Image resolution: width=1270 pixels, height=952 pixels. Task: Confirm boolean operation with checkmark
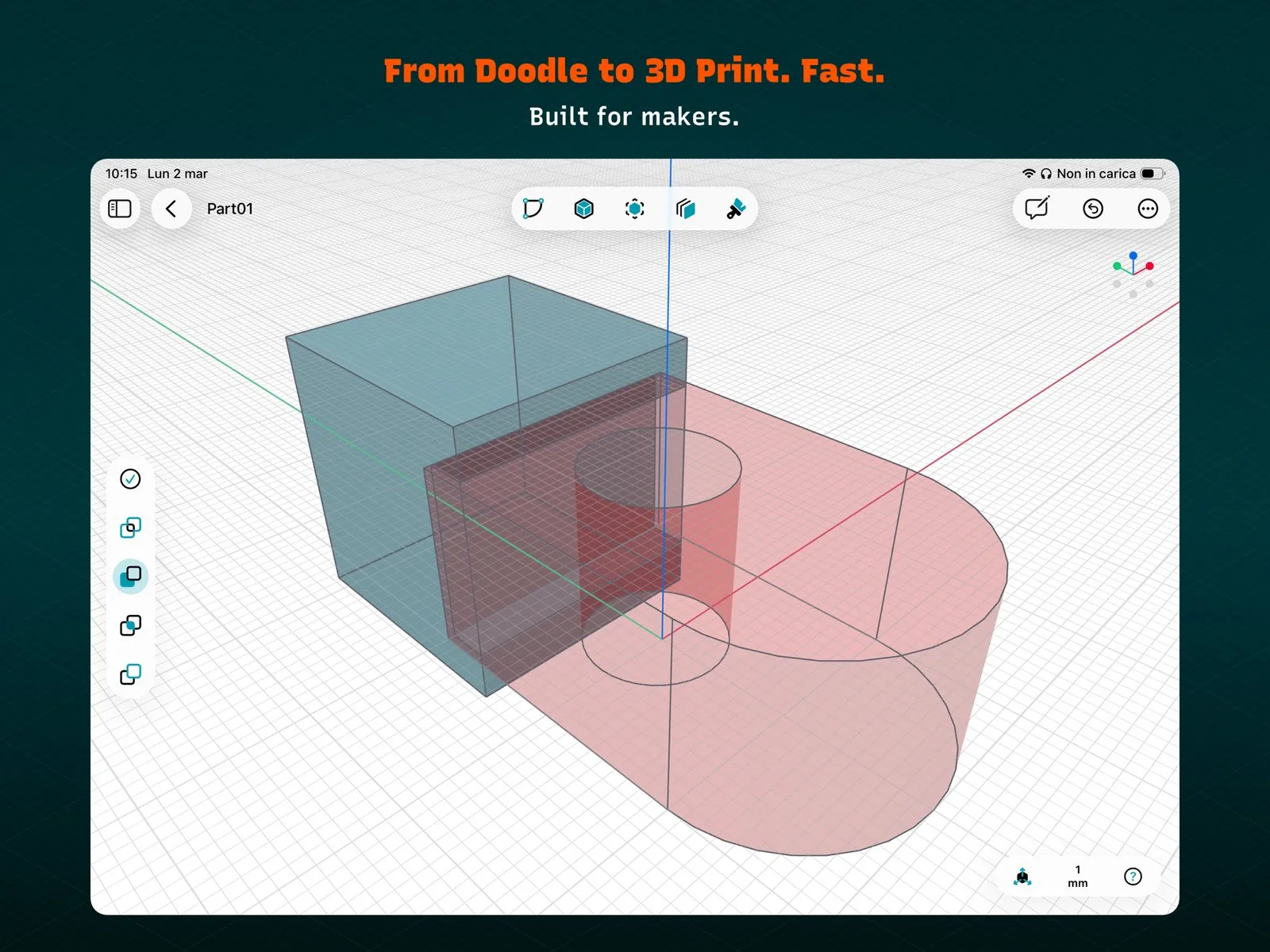coord(130,478)
